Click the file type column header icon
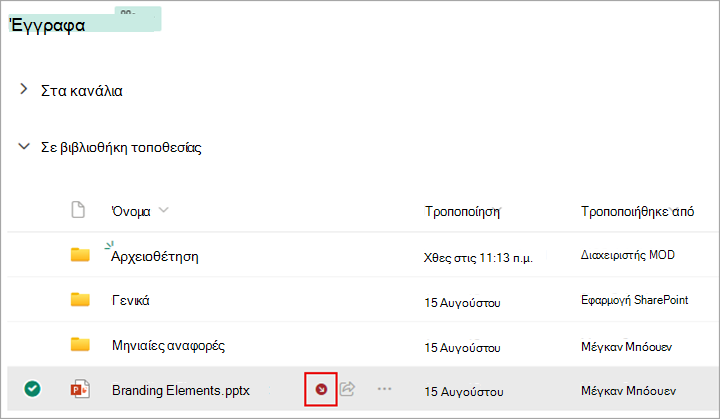Viewport: 720px width, 419px height. [x=78, y=210]
